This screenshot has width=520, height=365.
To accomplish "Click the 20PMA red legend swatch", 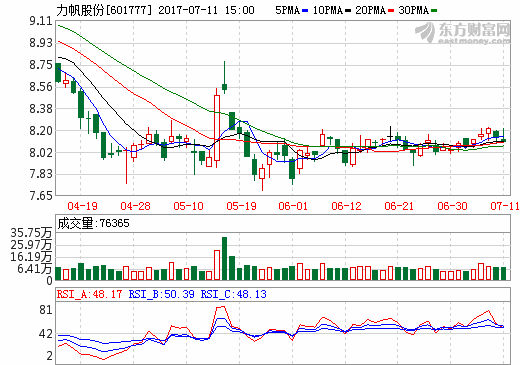I will click(x=391, y=11).
